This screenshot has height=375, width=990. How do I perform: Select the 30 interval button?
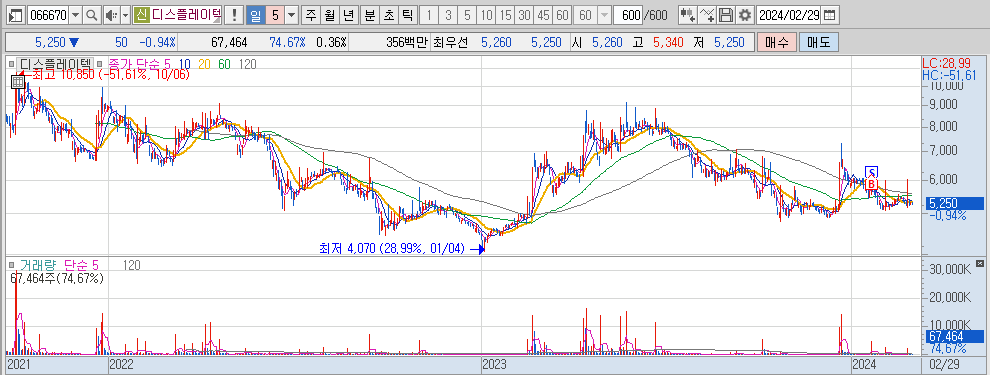[524, 15]
